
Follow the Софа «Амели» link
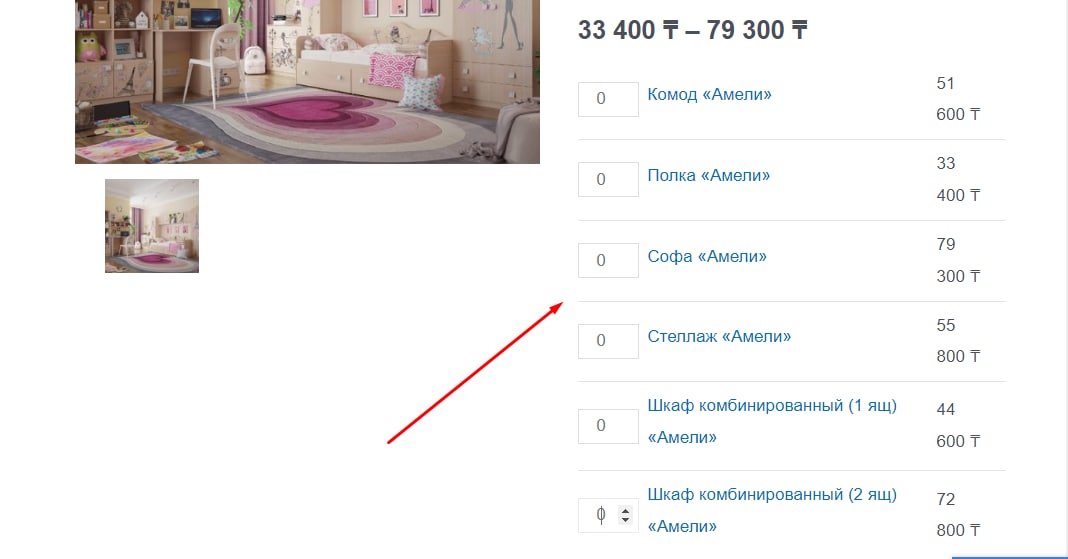[707, 257]
